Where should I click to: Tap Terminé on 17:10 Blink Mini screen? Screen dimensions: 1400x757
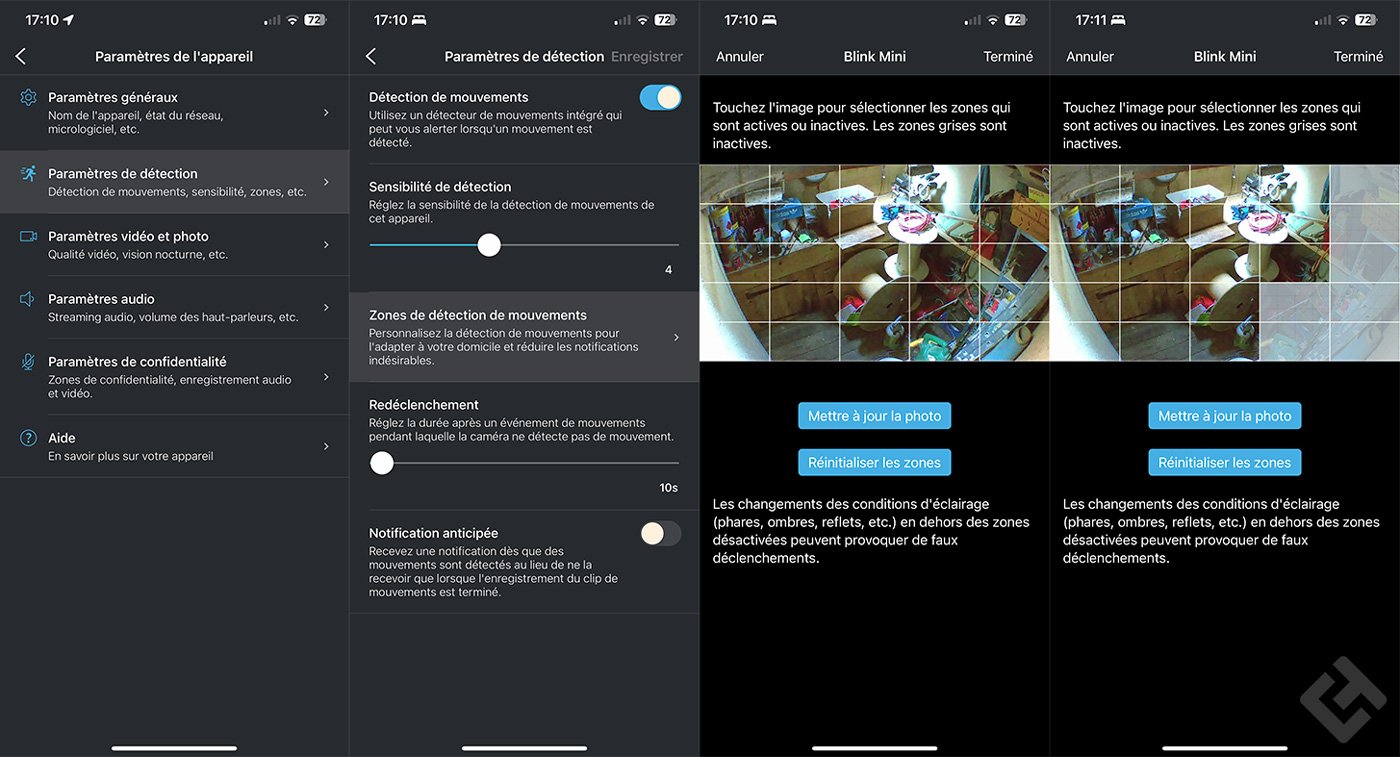(1008, 57)
